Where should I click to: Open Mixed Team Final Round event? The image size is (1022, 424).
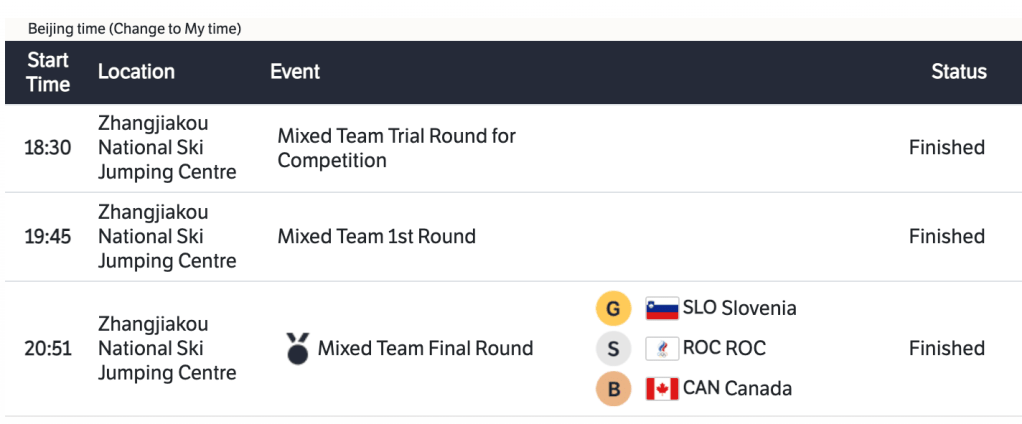tap(425, 348)
